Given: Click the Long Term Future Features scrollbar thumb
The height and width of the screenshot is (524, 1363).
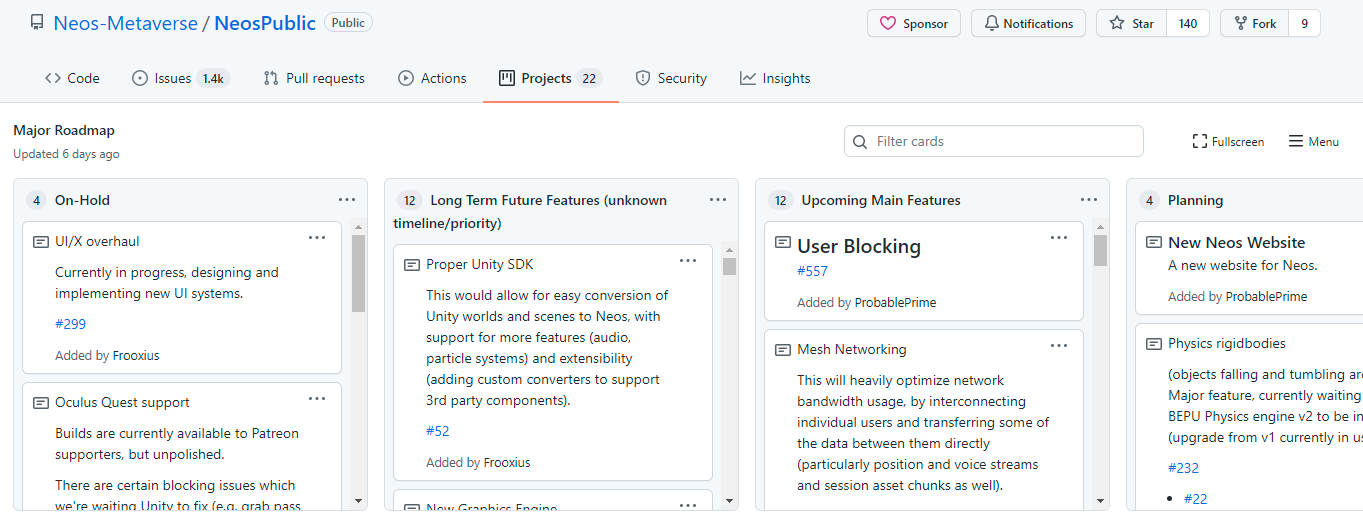Looking at the screenshot, I should pos(729,266).
